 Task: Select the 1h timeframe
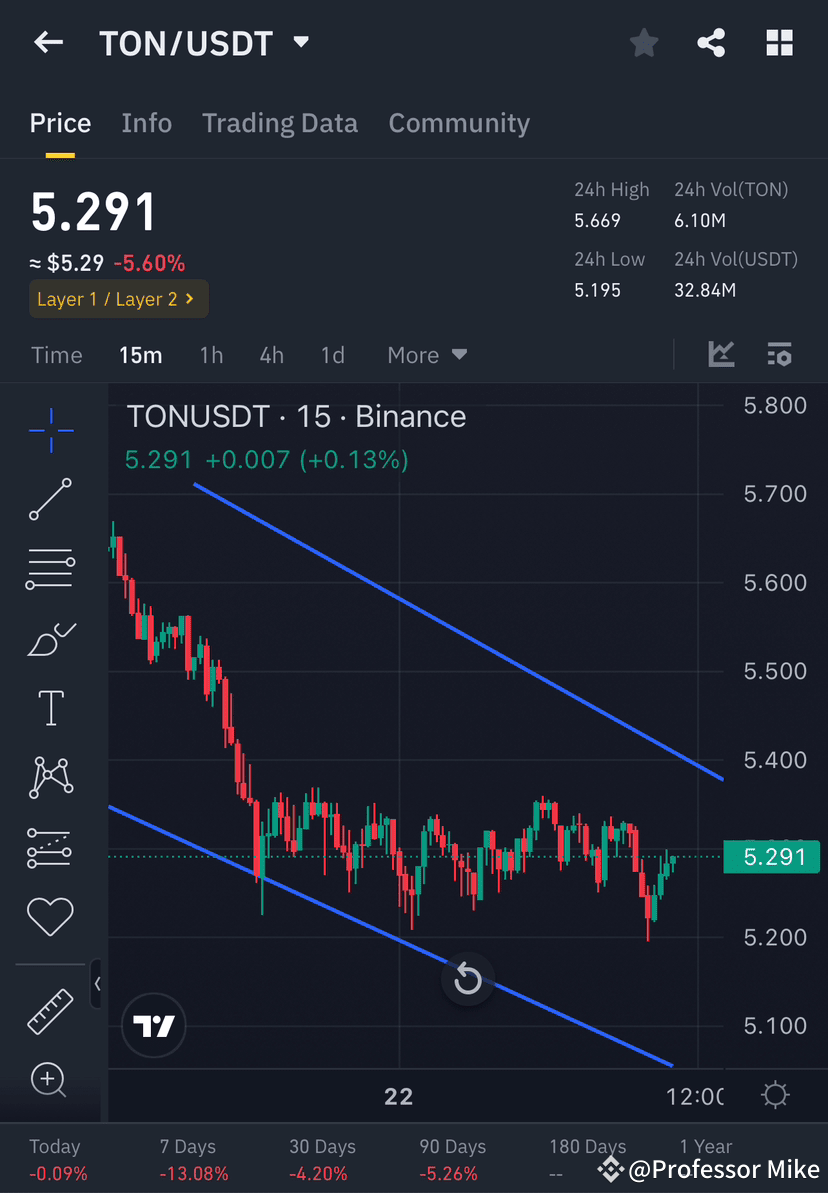point(211,355)
